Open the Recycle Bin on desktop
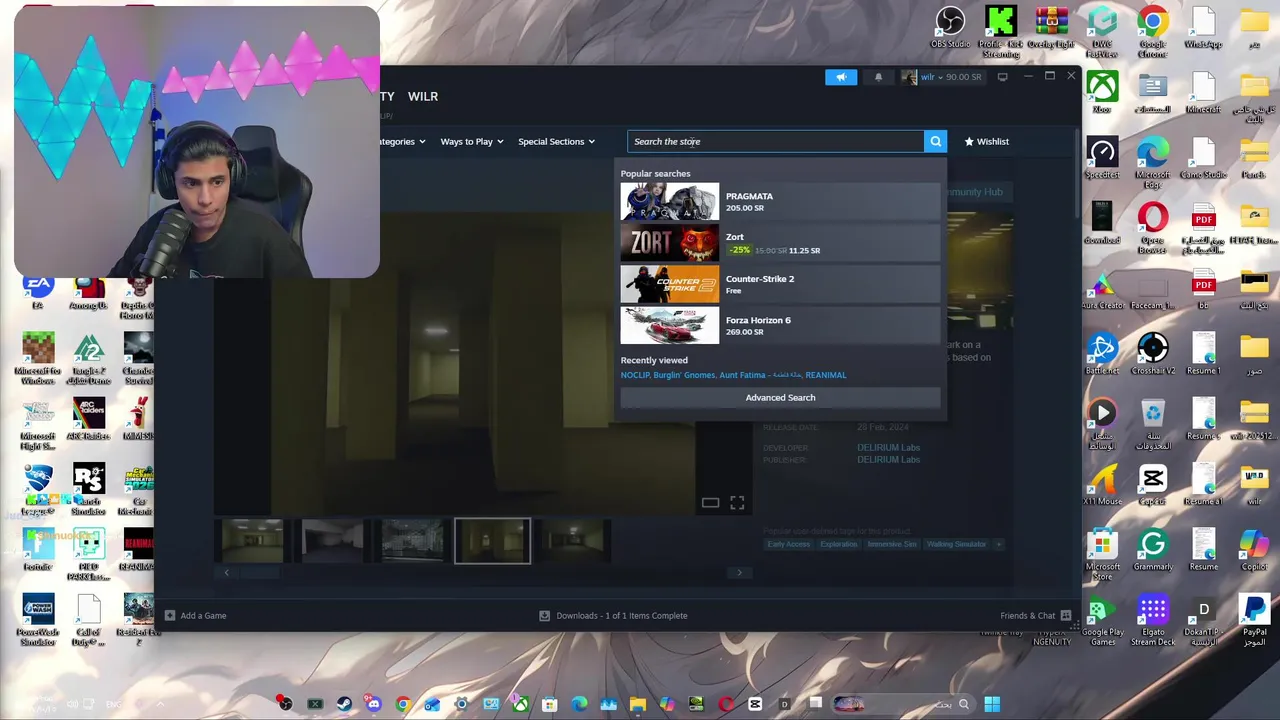Viewport: 1280px width, 720px height. (x=1152, y=425)
